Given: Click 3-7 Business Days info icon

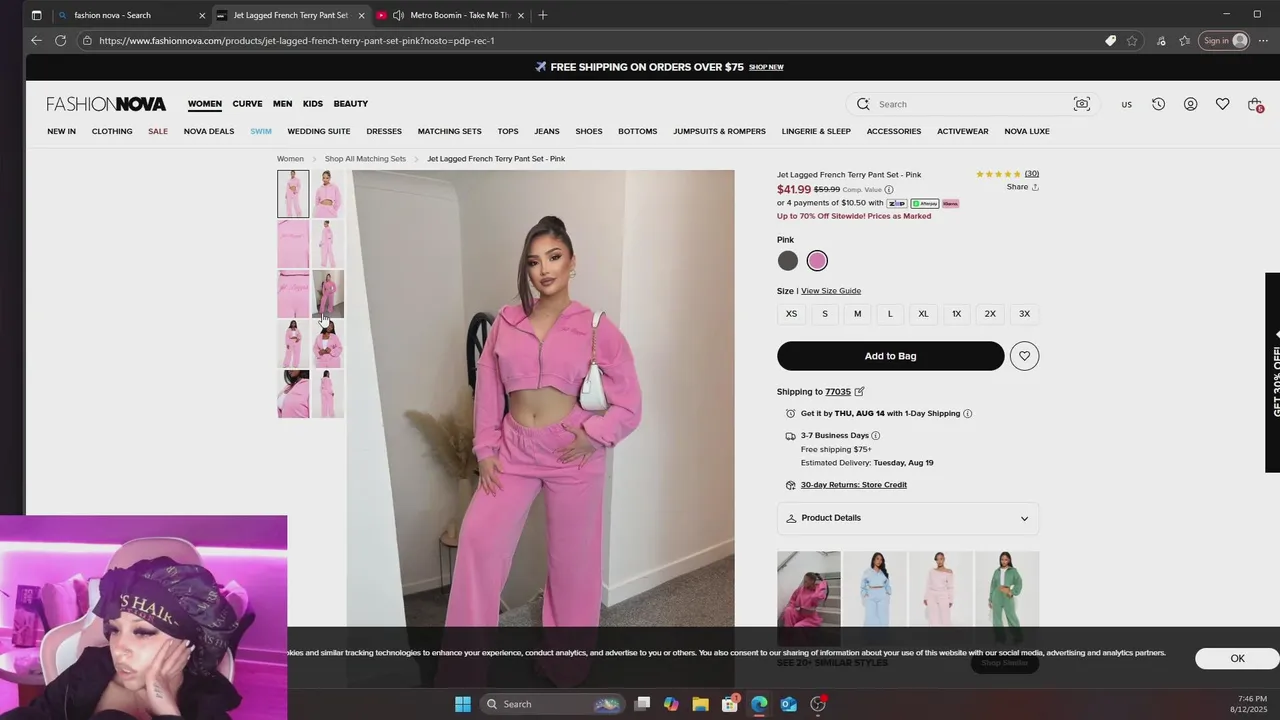Looking at the screenshot, I should pyautogui.click(x=876, y=436).
